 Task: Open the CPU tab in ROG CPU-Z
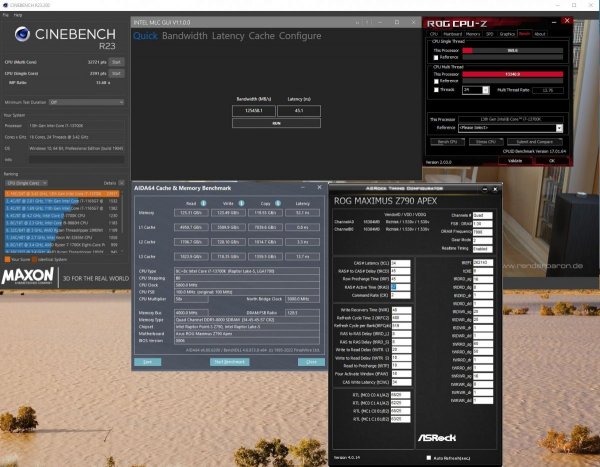[x=434, y=34]
